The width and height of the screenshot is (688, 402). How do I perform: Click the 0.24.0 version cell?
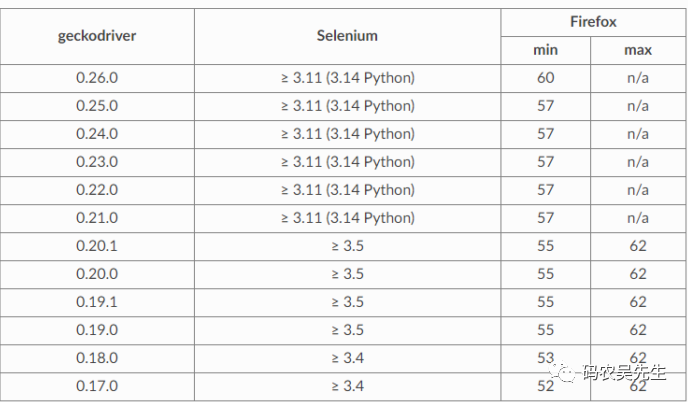point(97,134)
